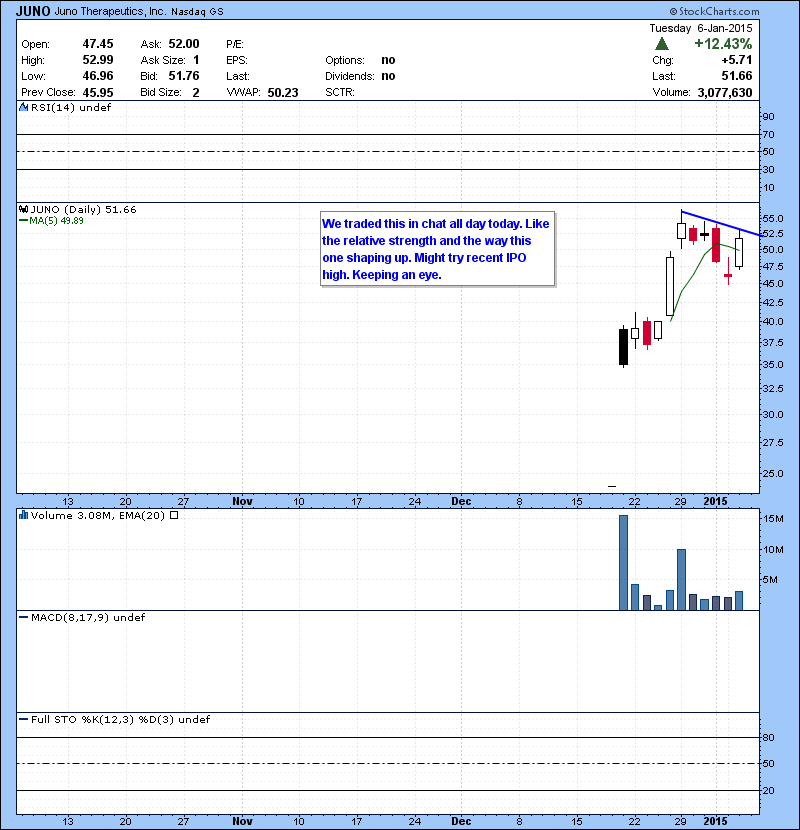Click the tall white breakout candle before Dec 29
Screen dimensions: 800x830
670,286
